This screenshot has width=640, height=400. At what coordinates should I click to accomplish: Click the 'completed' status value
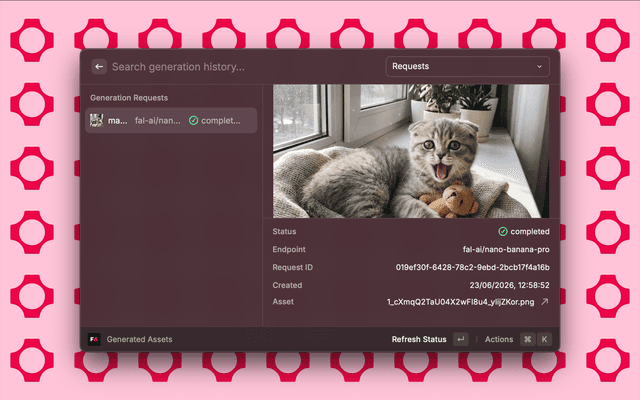coord(530,231)
